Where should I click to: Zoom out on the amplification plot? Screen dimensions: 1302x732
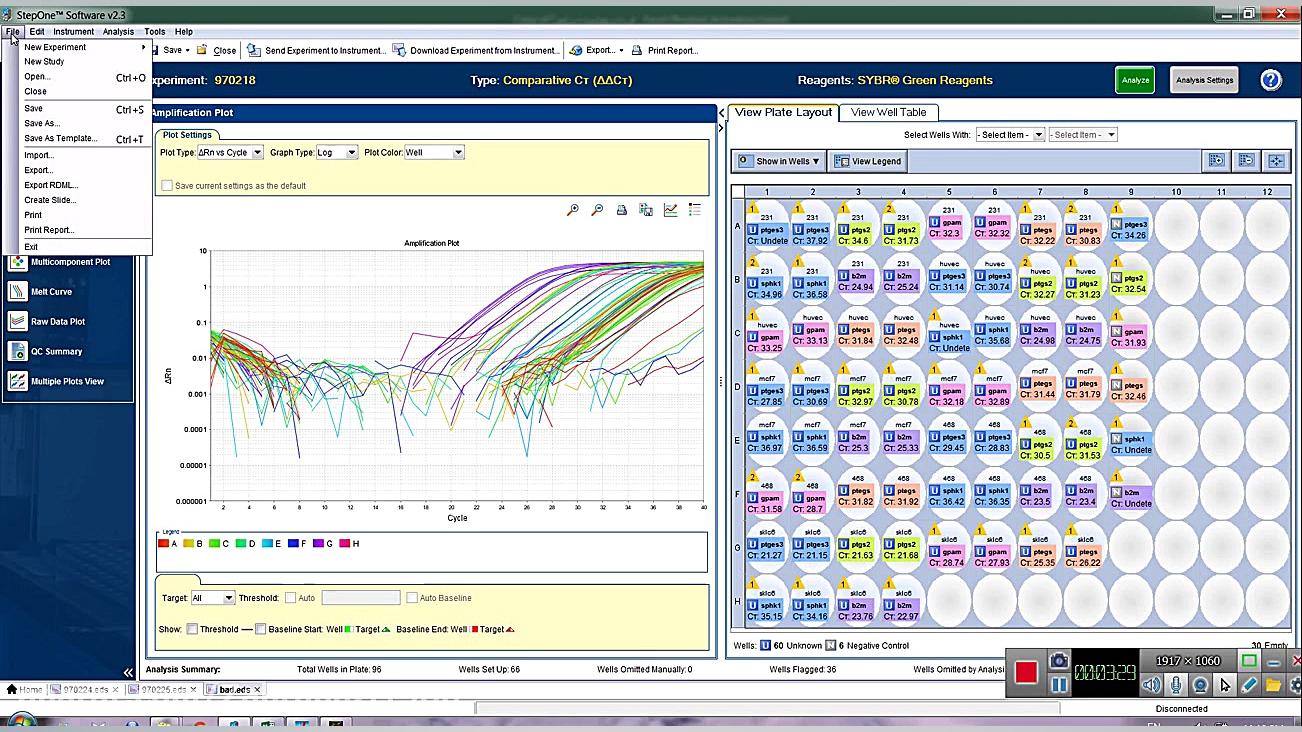597,210
